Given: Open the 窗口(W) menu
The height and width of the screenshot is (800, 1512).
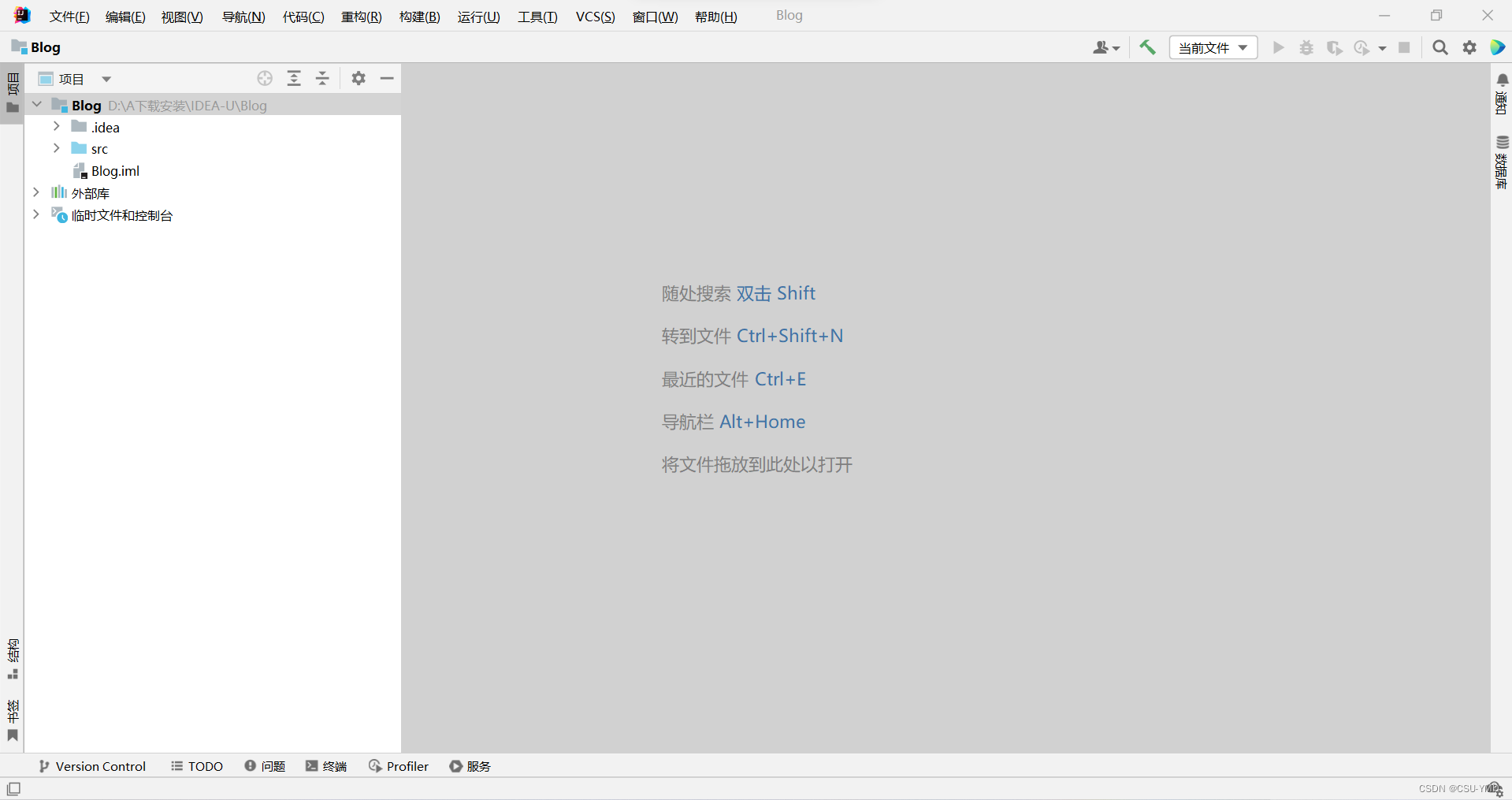Looking at the screenshot, I should tap(656, 17).
